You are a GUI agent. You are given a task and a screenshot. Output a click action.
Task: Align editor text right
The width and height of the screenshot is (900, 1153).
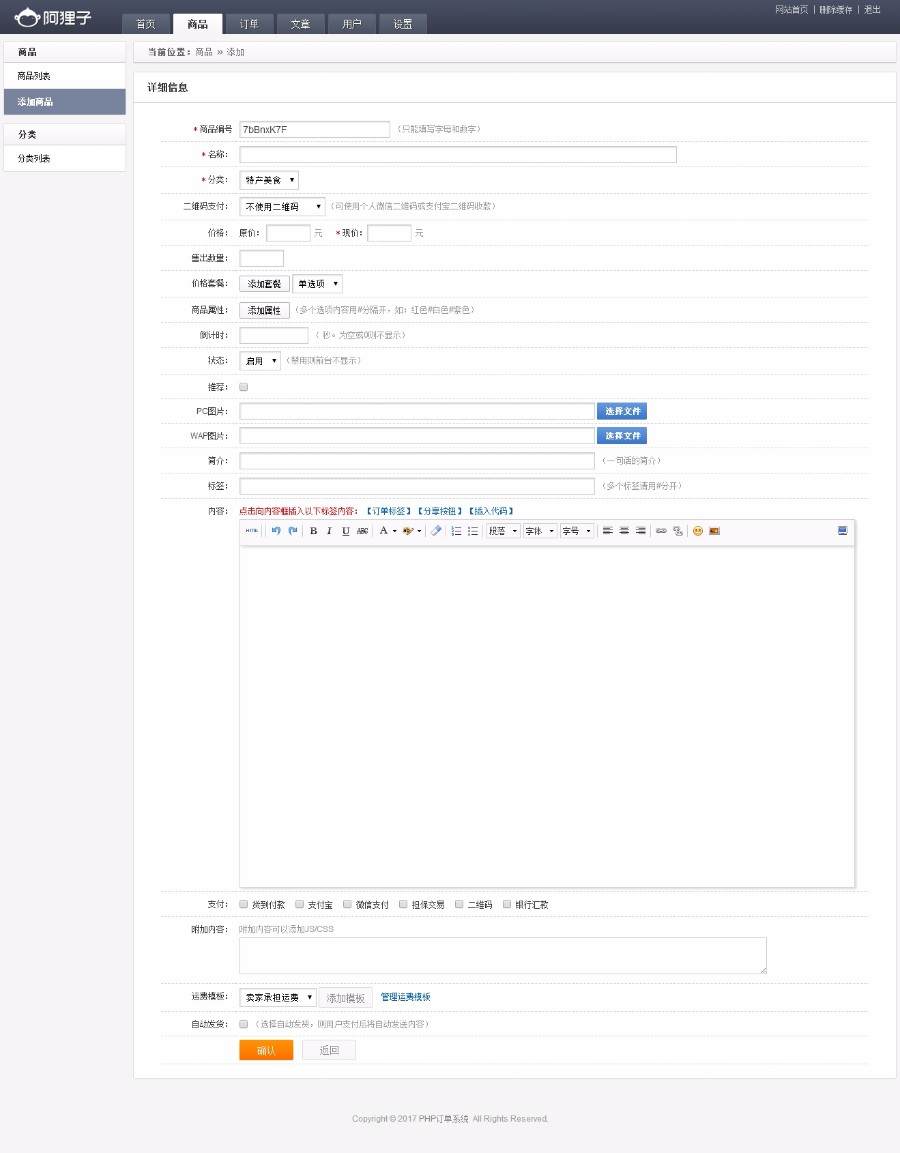pos(640,531)
